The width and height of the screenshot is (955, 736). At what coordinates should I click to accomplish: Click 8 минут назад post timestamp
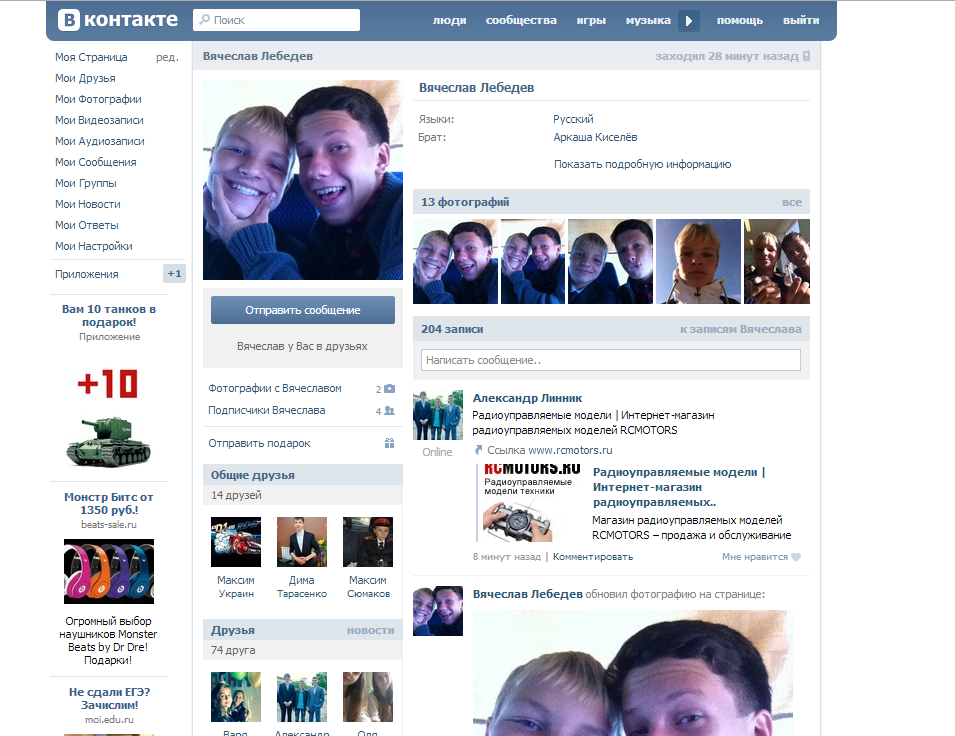pyautogui.click(x=507, y=557)
